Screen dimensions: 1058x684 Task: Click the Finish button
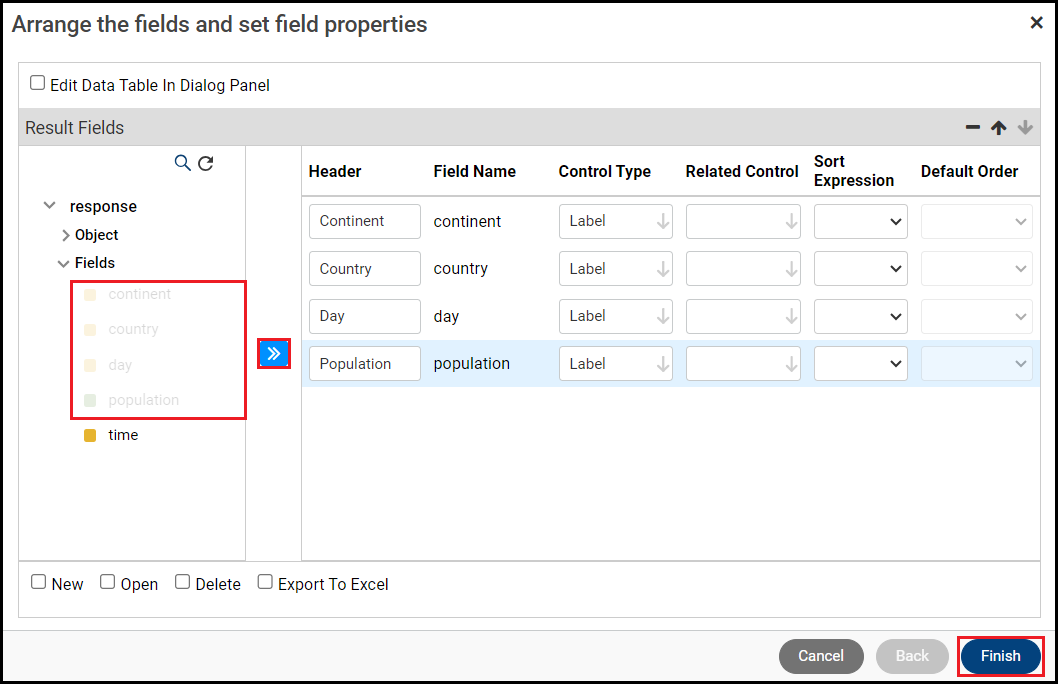click(1000, 656)
